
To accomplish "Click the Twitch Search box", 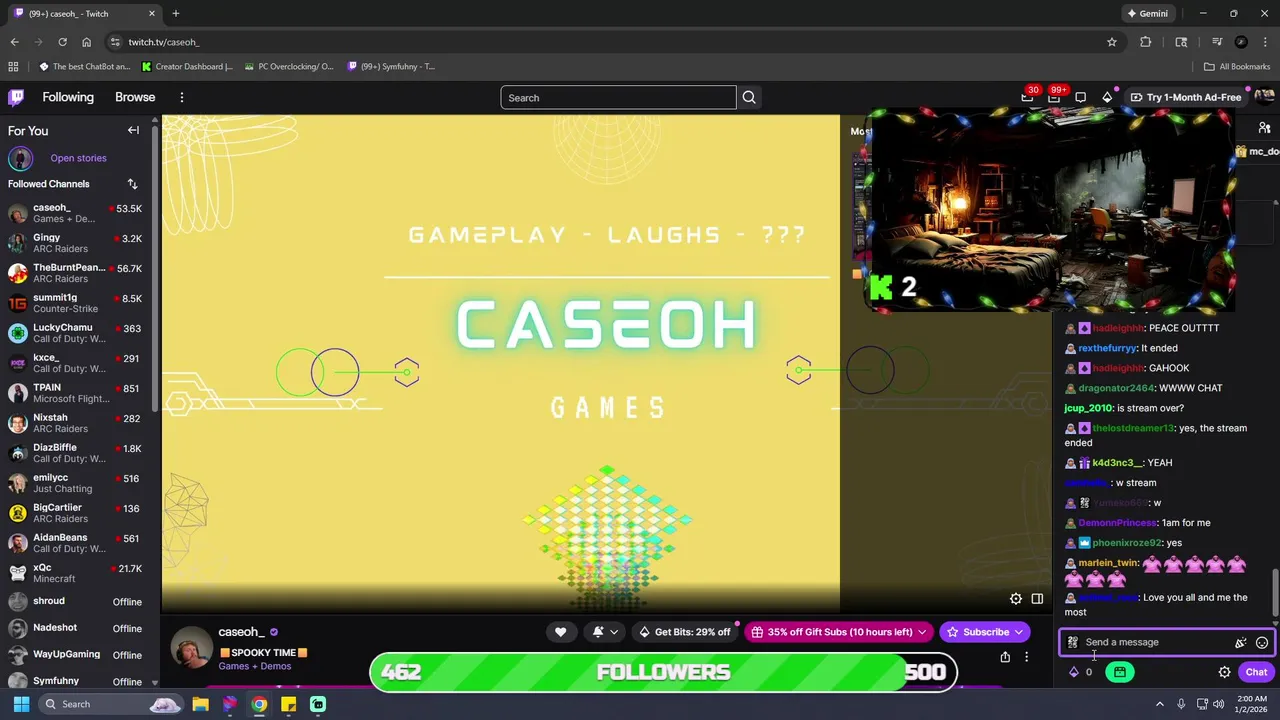I will [x=618, y=97].
